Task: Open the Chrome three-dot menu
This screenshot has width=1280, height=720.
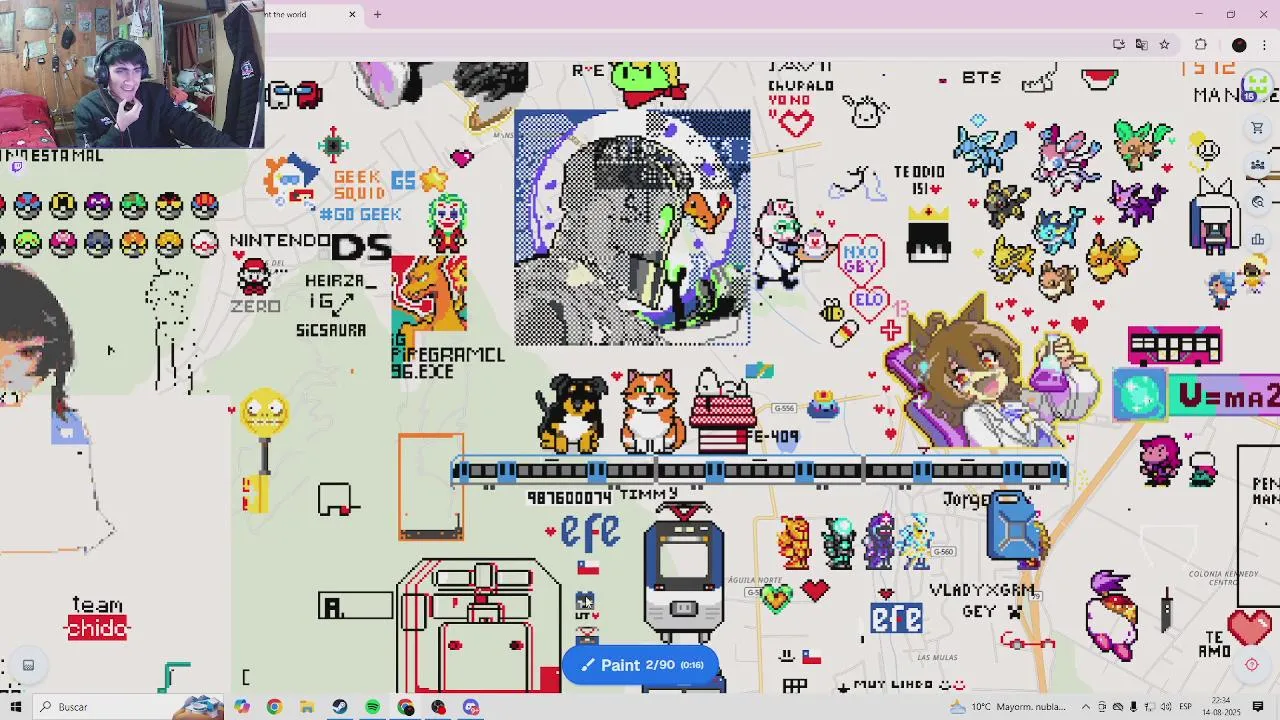Action: pyautogui.click(x=1265, y=44)
